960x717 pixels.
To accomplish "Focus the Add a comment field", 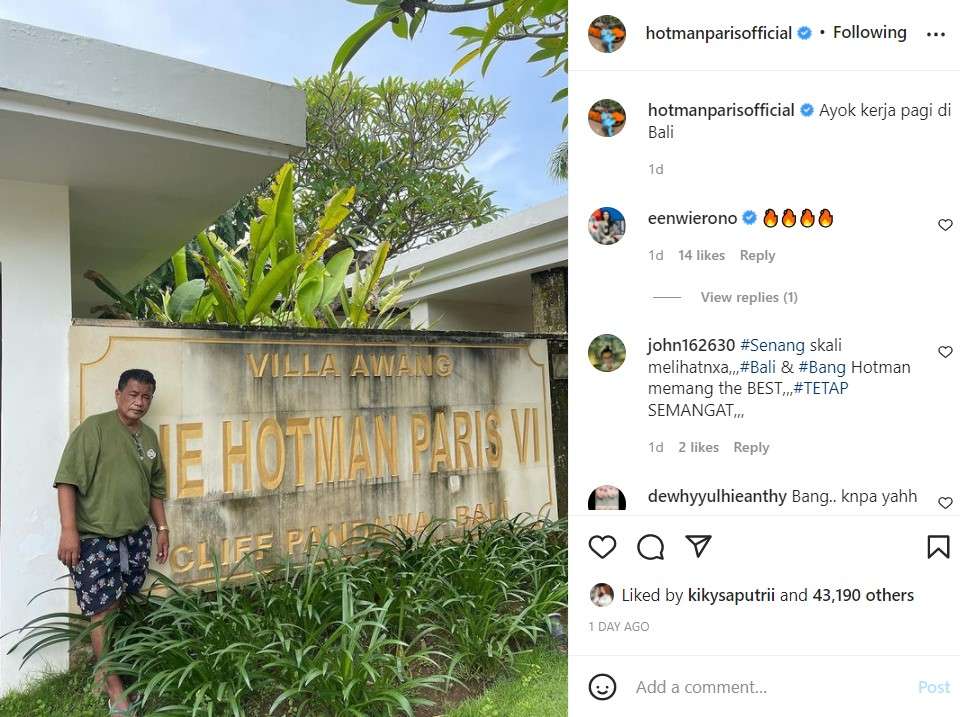I will [x=770, y=687].
